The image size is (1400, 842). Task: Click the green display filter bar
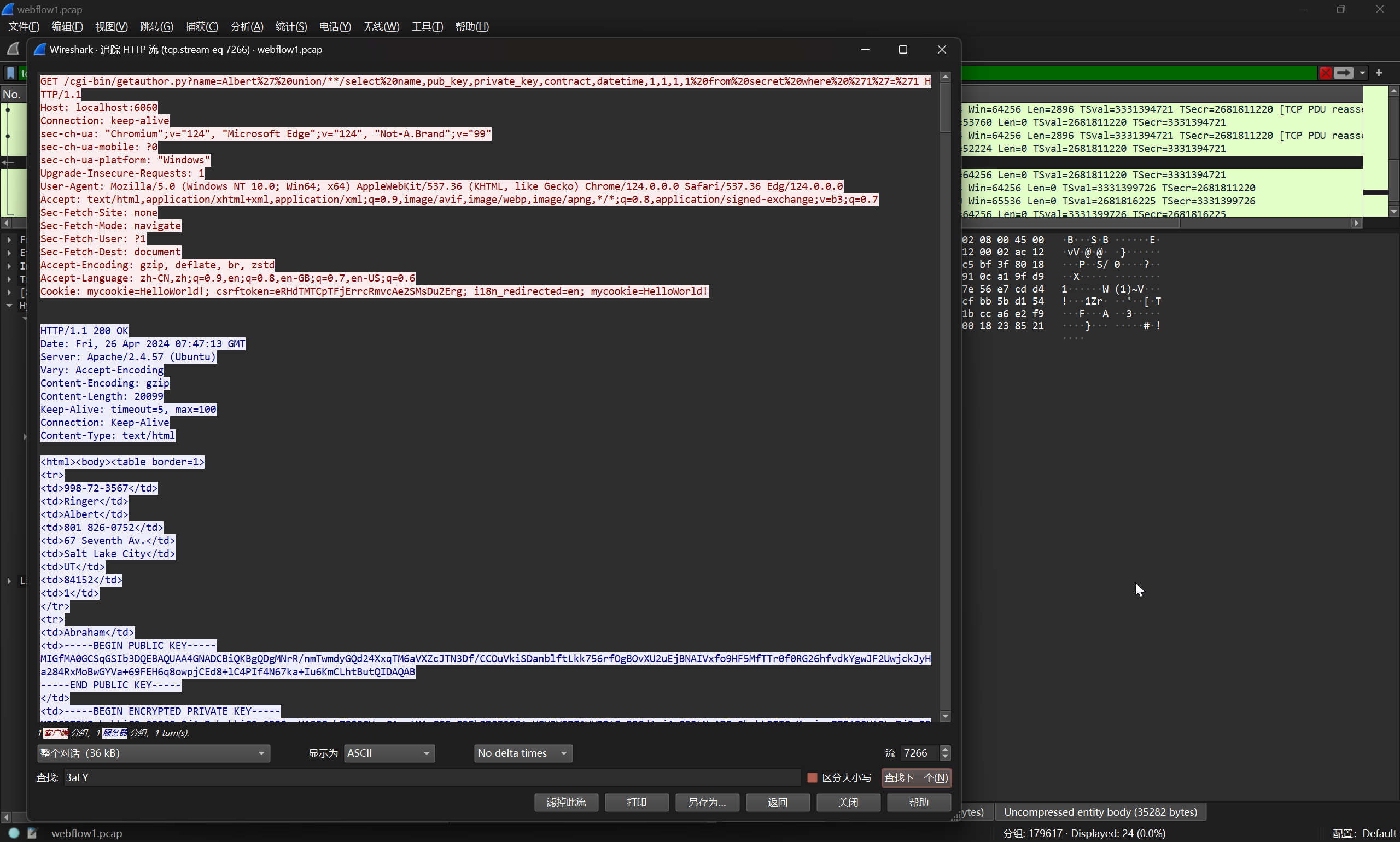1139,73
